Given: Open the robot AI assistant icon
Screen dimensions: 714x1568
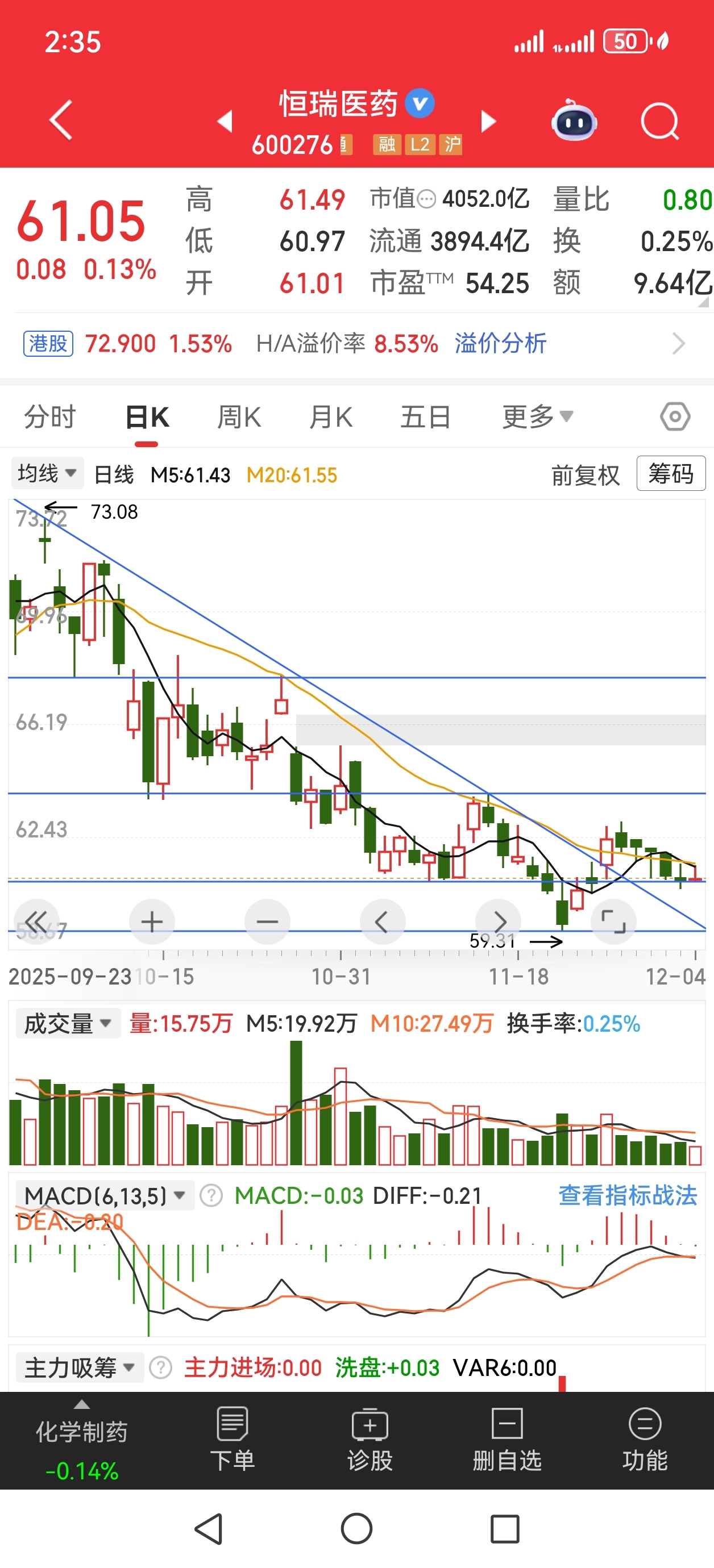Looking at the screenshot, I should 573,121.
